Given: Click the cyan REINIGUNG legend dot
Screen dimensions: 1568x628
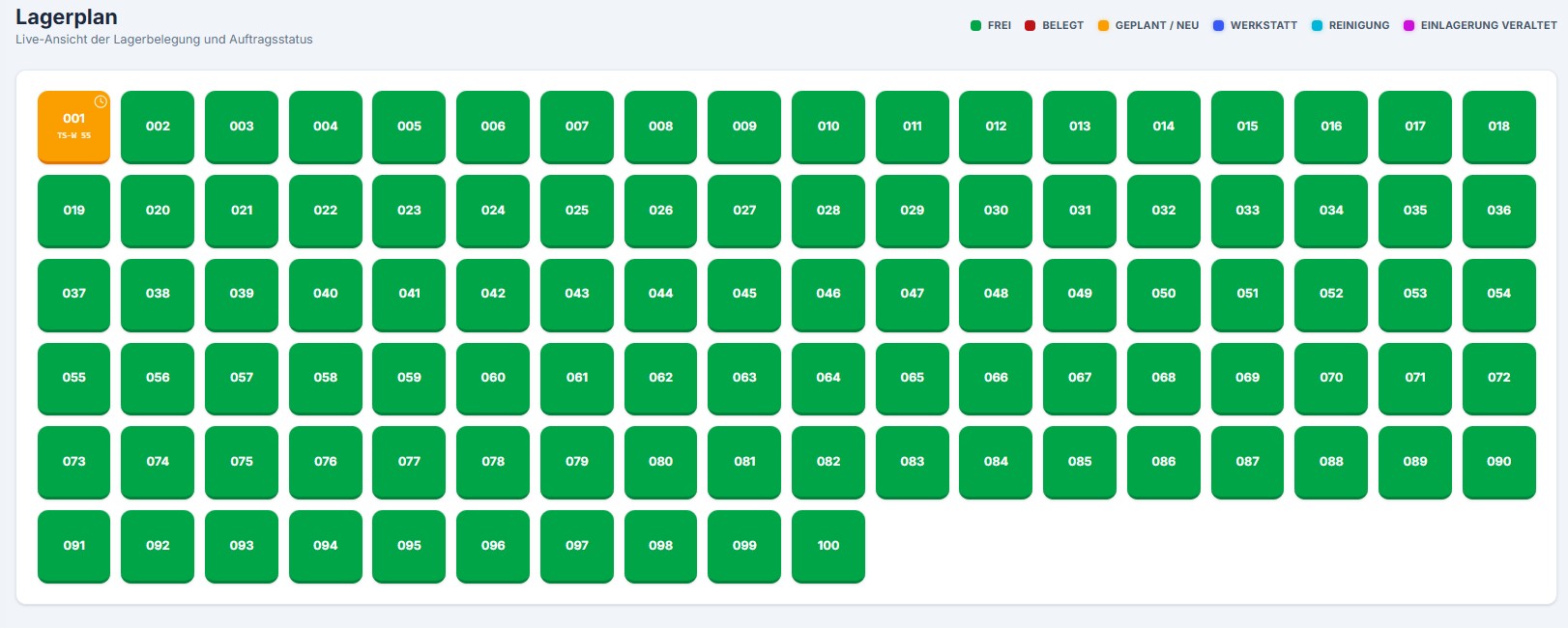Looking at the screenshot, I should pyautogui.click(x=1317, y=25).
